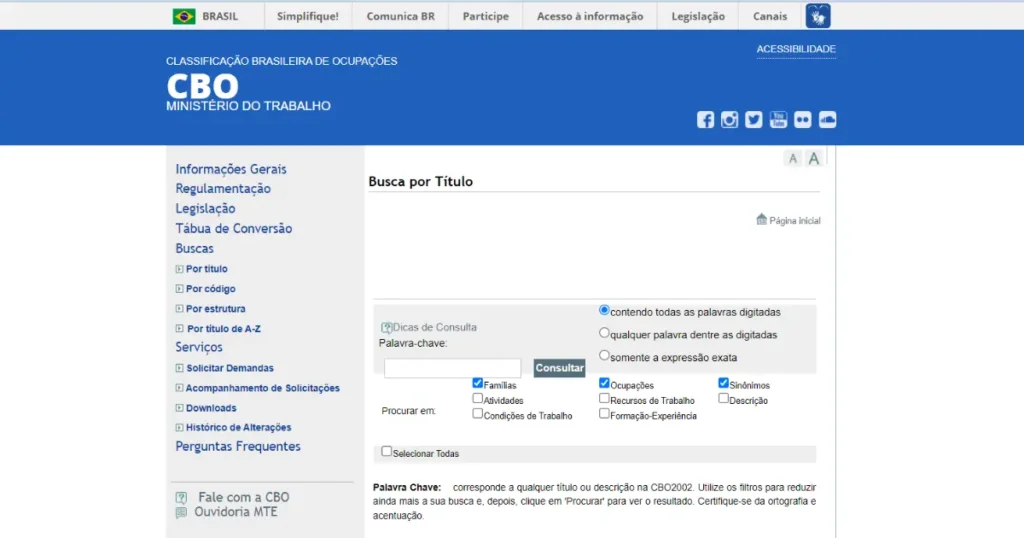Click the 'Ouvidoria MTE' text

(x=236, y=512)
